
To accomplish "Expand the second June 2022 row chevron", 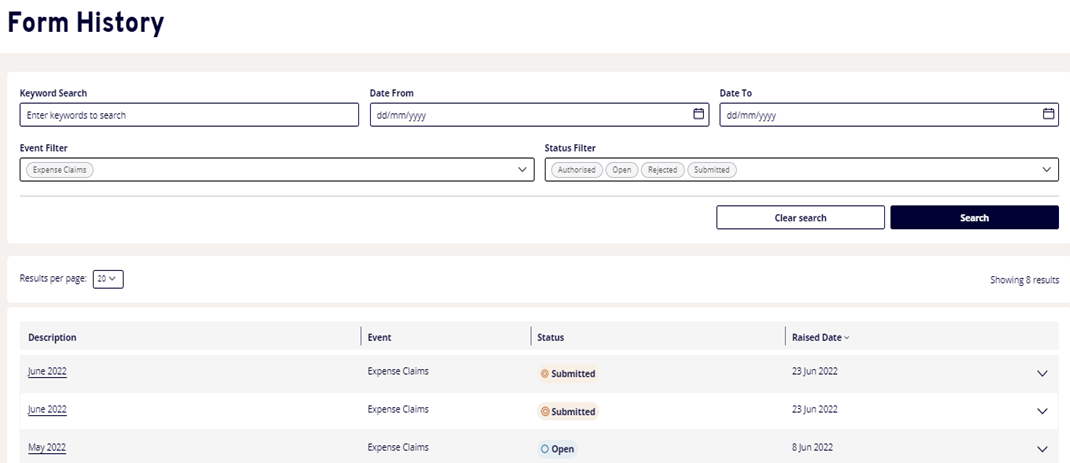I will point(1042,411).
